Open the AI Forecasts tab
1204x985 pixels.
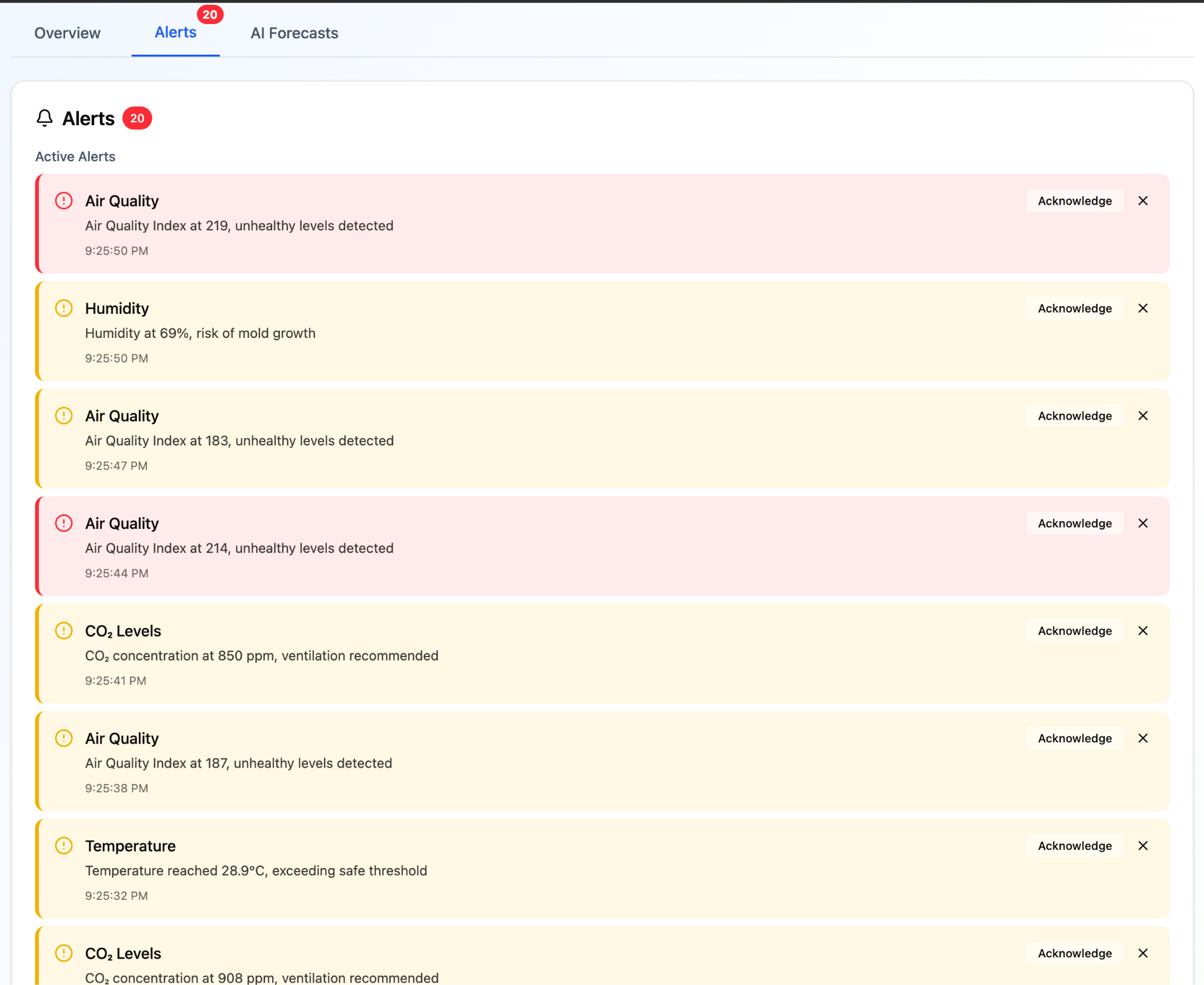point(294,33)
